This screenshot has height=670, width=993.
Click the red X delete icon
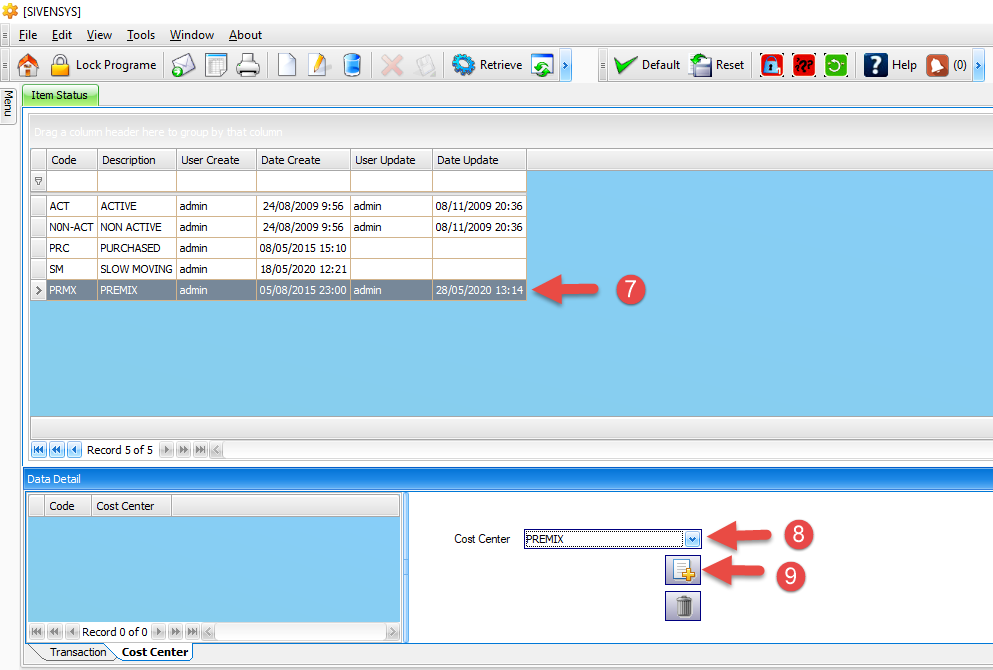click(x=392, y=65)
